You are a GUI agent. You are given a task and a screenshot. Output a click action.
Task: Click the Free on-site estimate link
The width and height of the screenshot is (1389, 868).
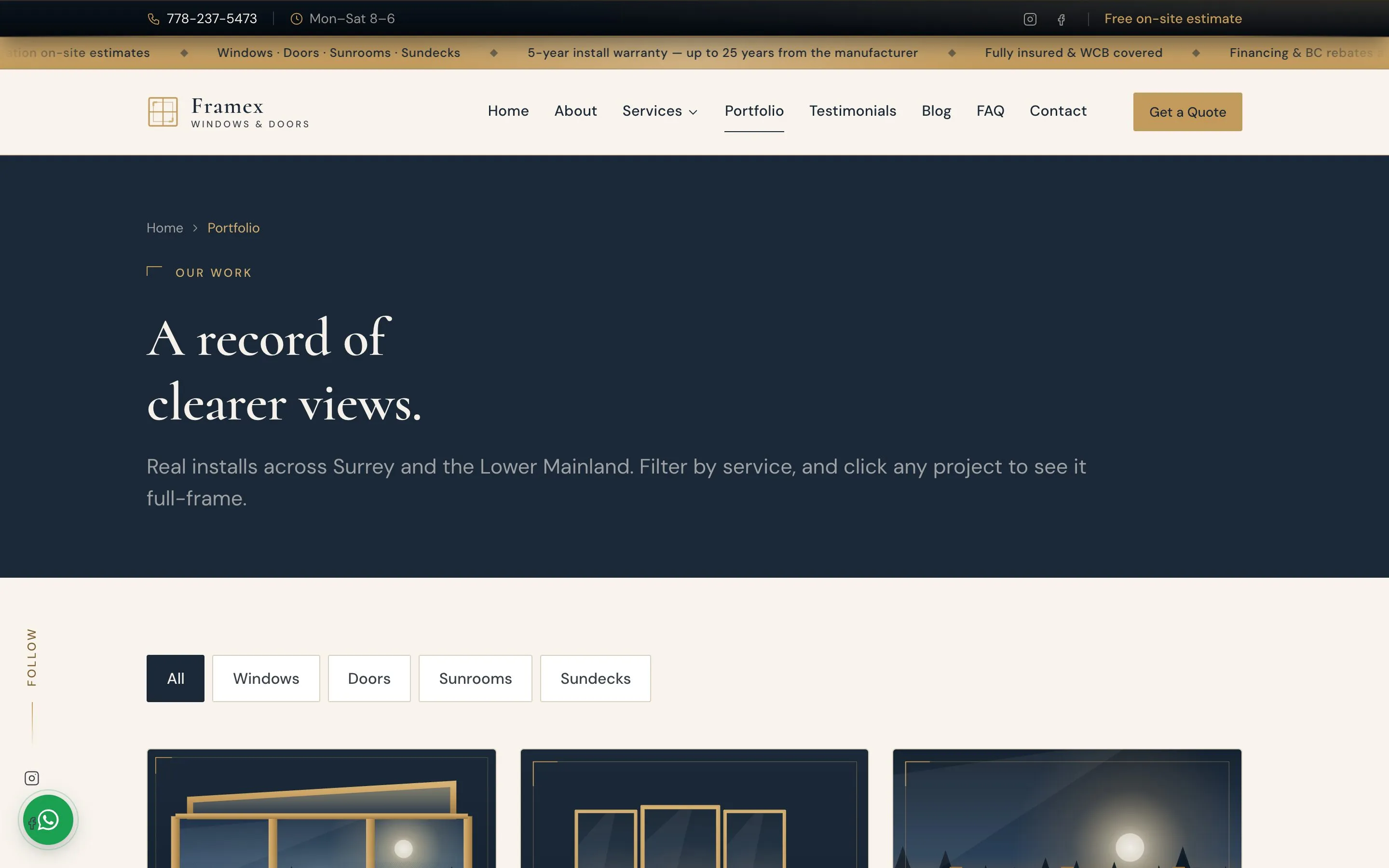click(1172, 19)
